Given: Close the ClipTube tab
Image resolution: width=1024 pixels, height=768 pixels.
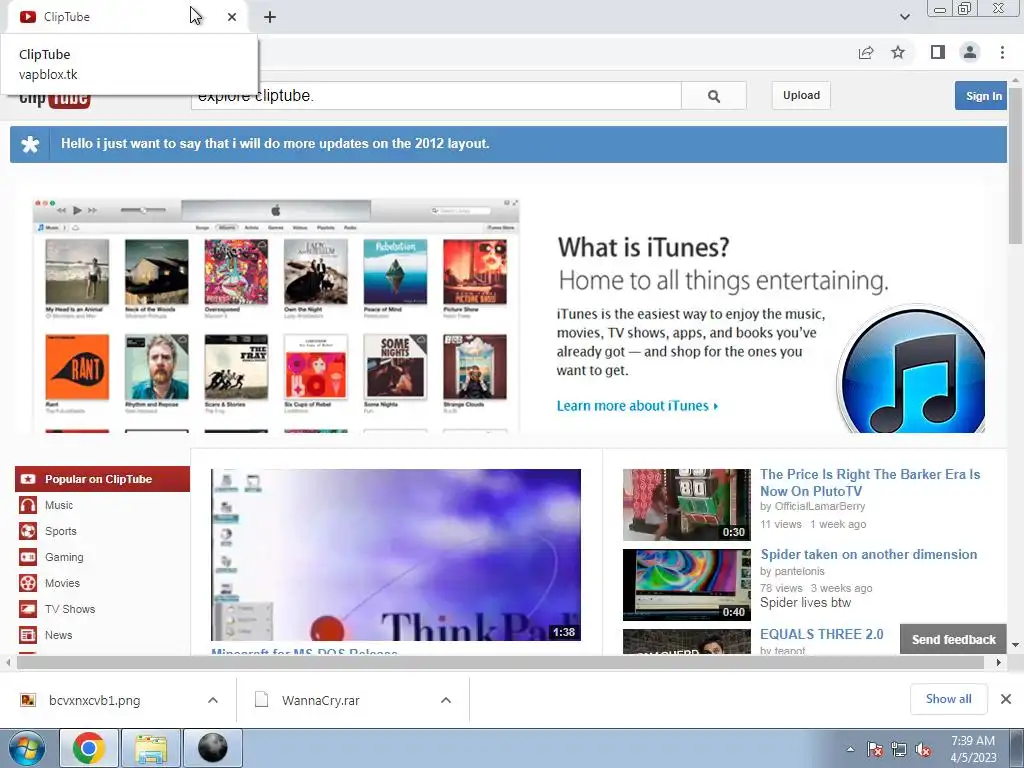Looking at the screenshot, I should pos(232,17).
